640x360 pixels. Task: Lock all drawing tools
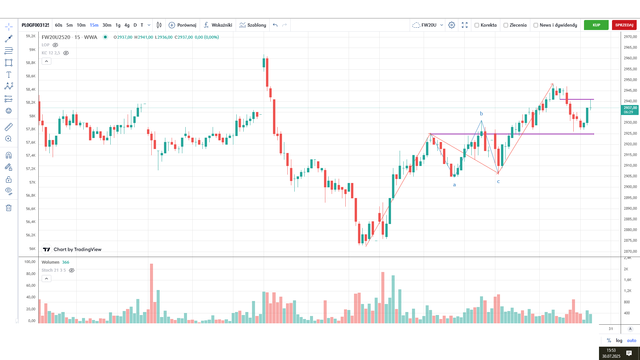tap(9, 179)
